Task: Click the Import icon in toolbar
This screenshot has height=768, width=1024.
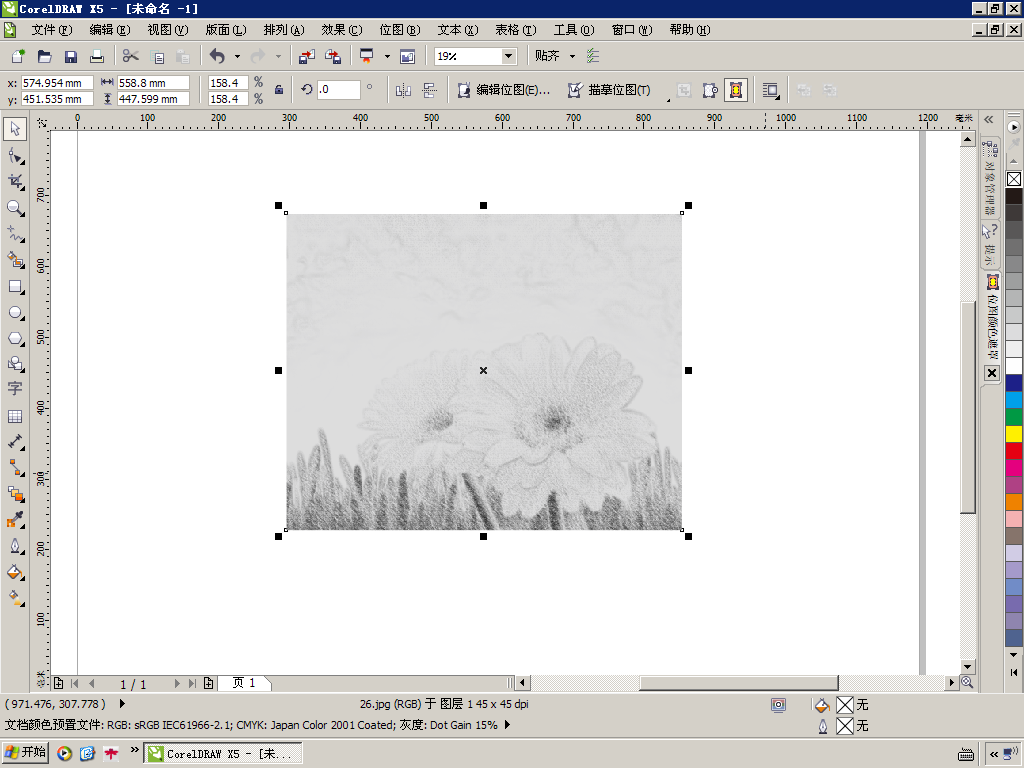Action: [x=307, y=56]
